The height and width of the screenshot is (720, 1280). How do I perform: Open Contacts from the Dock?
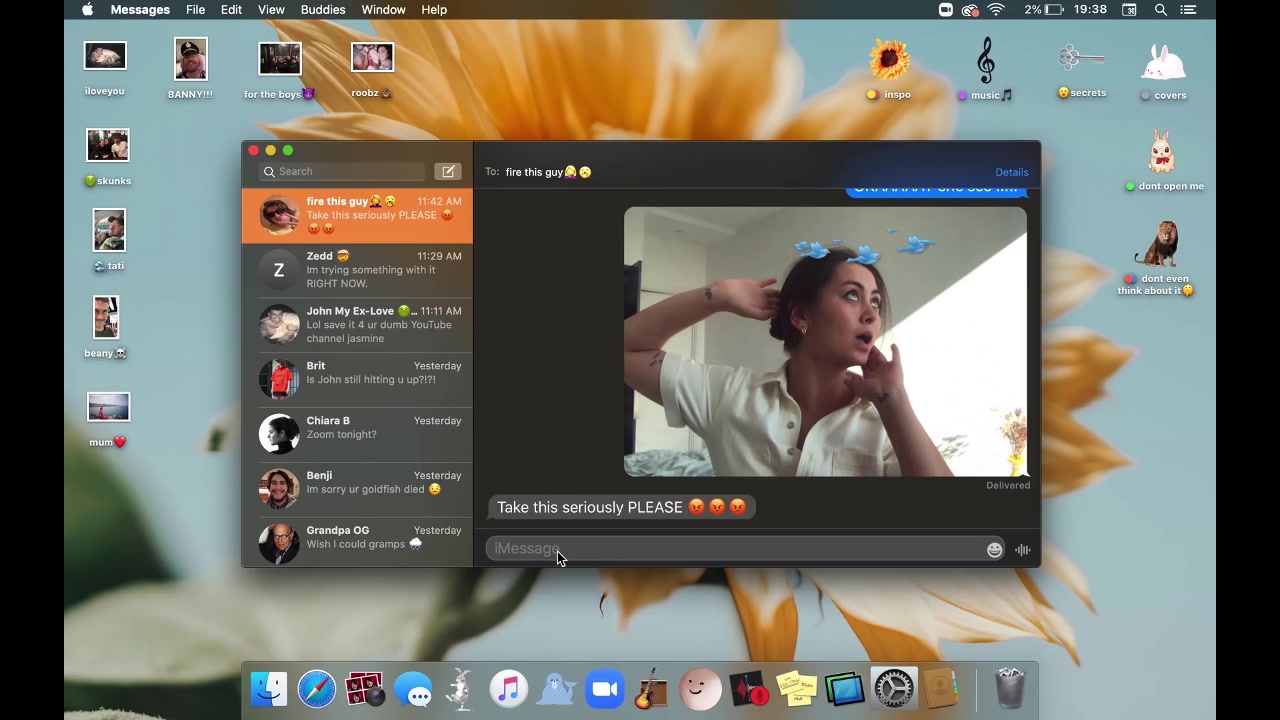pos(940,689)
